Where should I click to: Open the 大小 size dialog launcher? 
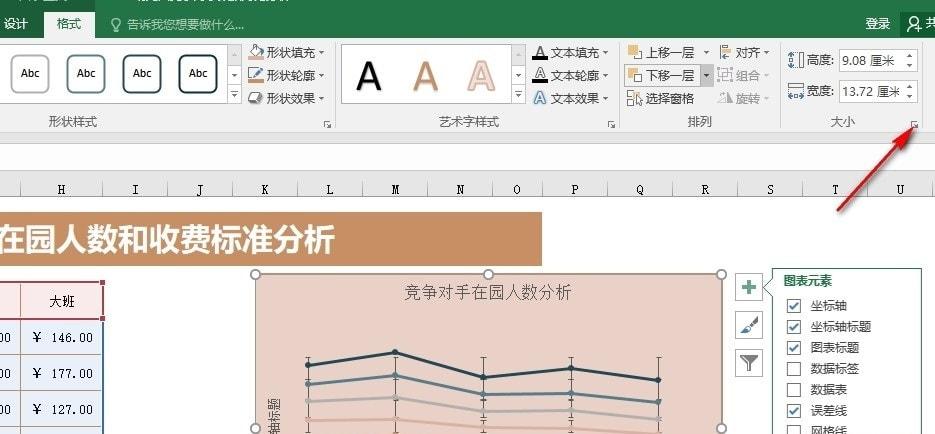tap(914, 124)
